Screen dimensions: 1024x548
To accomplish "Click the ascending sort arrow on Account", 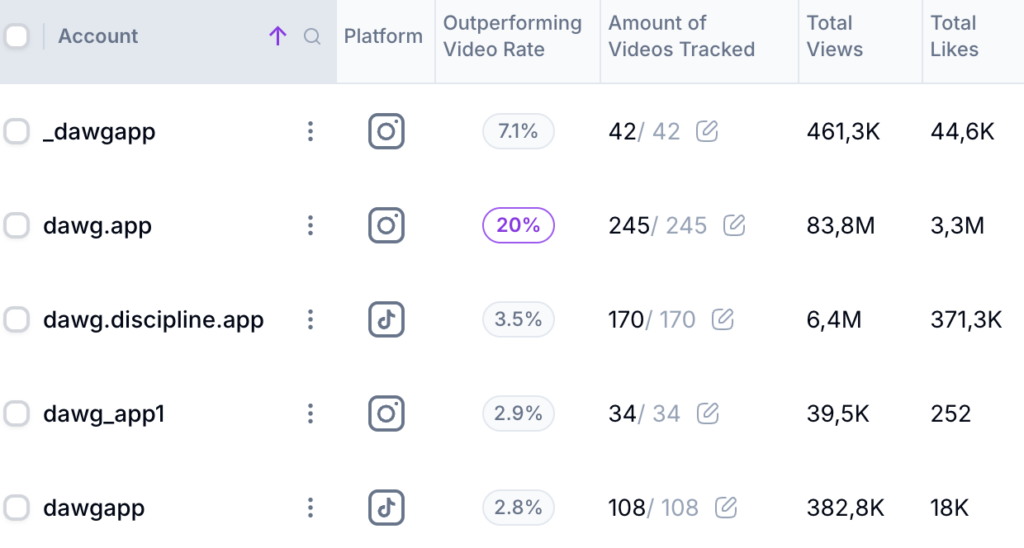I will [x=278, y=37].
